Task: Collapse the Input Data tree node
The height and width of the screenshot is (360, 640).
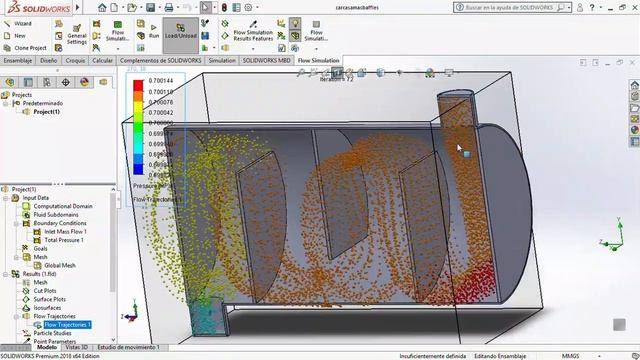Action: (6, 198)
